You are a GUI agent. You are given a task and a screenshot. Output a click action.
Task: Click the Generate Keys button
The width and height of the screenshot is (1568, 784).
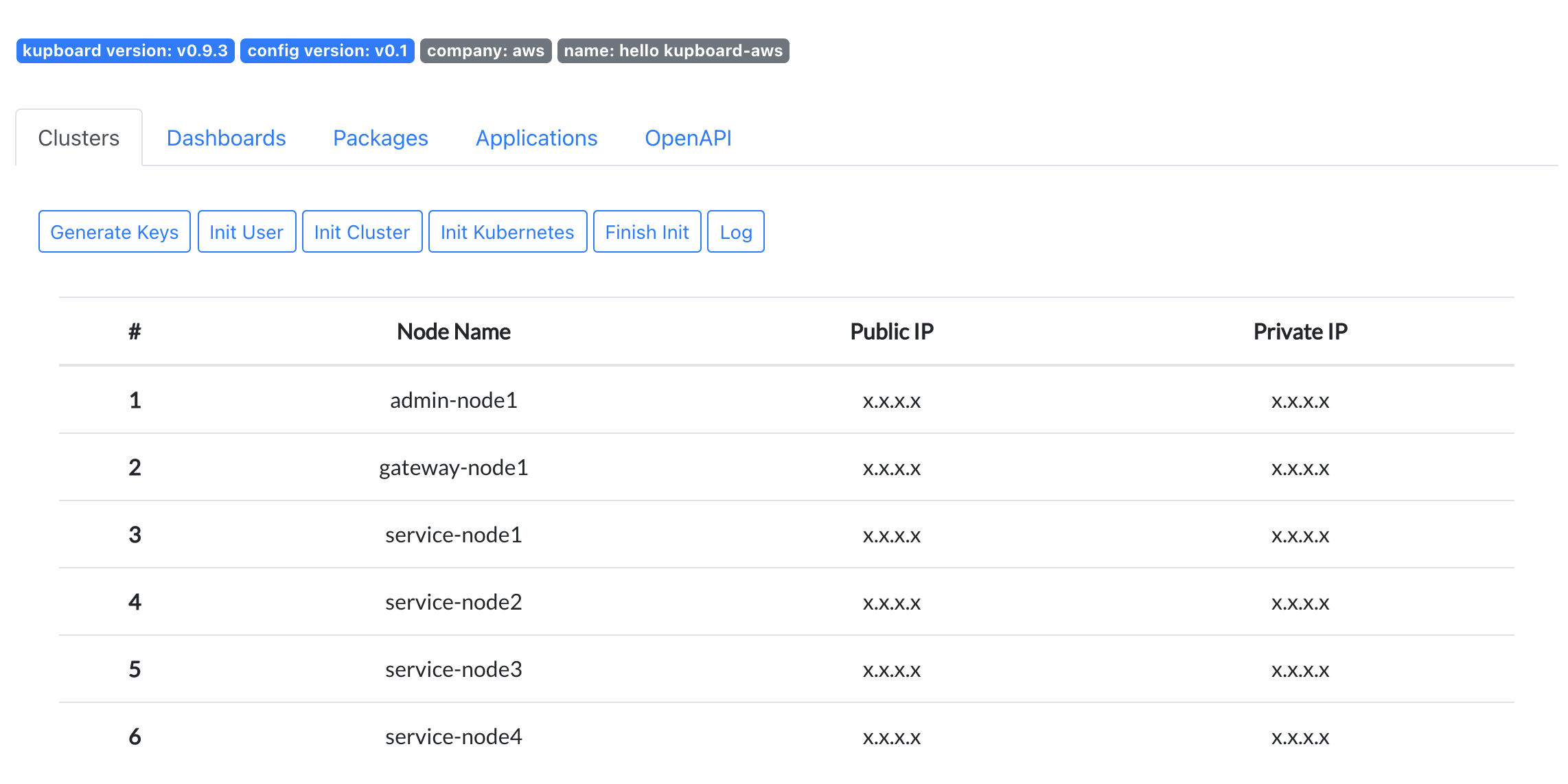(115, 231)
